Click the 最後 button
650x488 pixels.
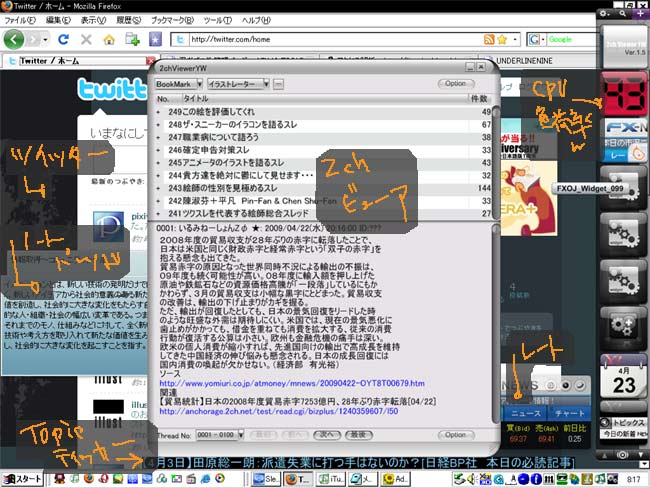pyautogui.click(x=359, y=435)
